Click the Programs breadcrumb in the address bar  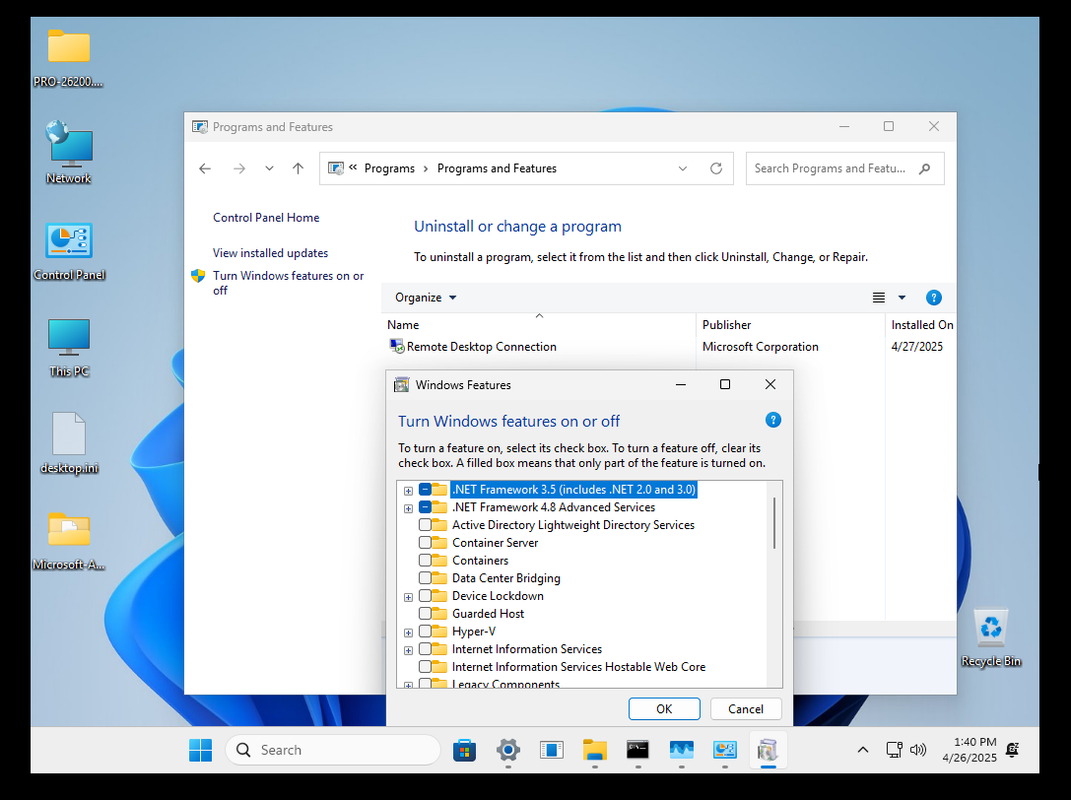coord(389,169)
